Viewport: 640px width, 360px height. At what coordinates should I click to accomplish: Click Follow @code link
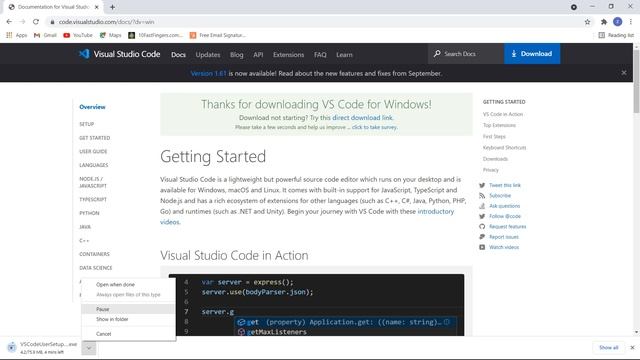[505, 216]
